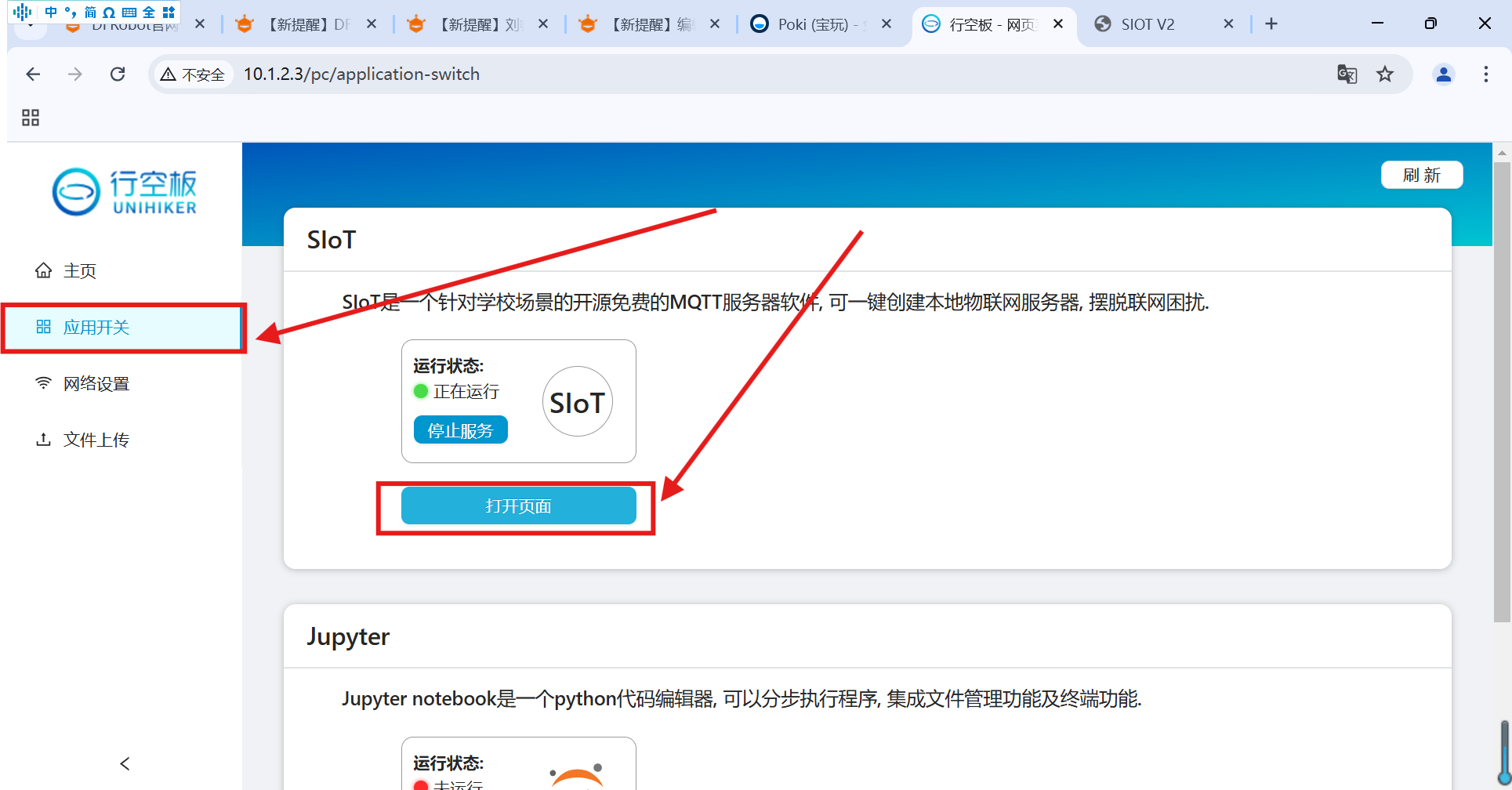Click the input method keyboard icon
The height and width of the screenshot is (790, 1512).
click(x=129, y=12)
